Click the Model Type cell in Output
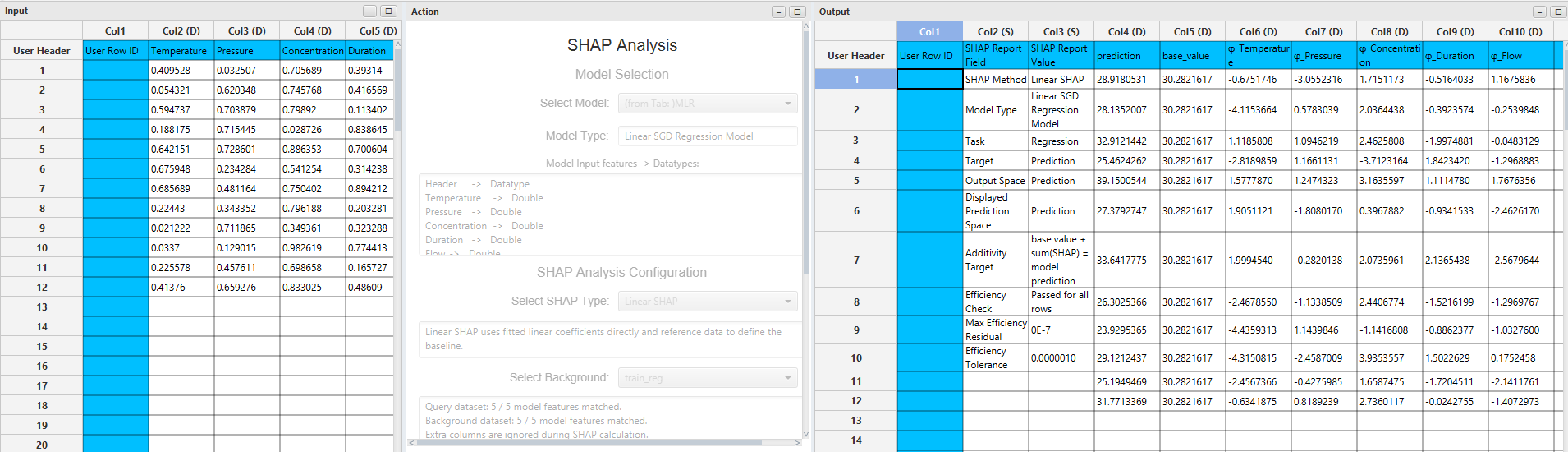This screenshot has width=1568, height=452. (x=996, y=110)
